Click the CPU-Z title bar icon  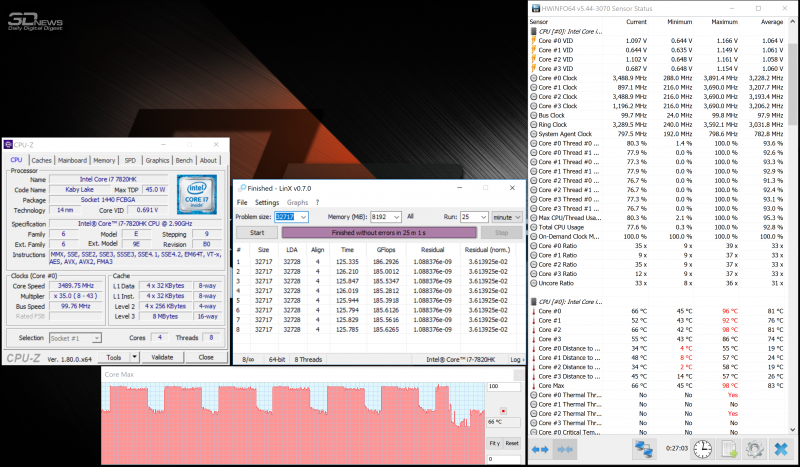[x=8, y=145]
